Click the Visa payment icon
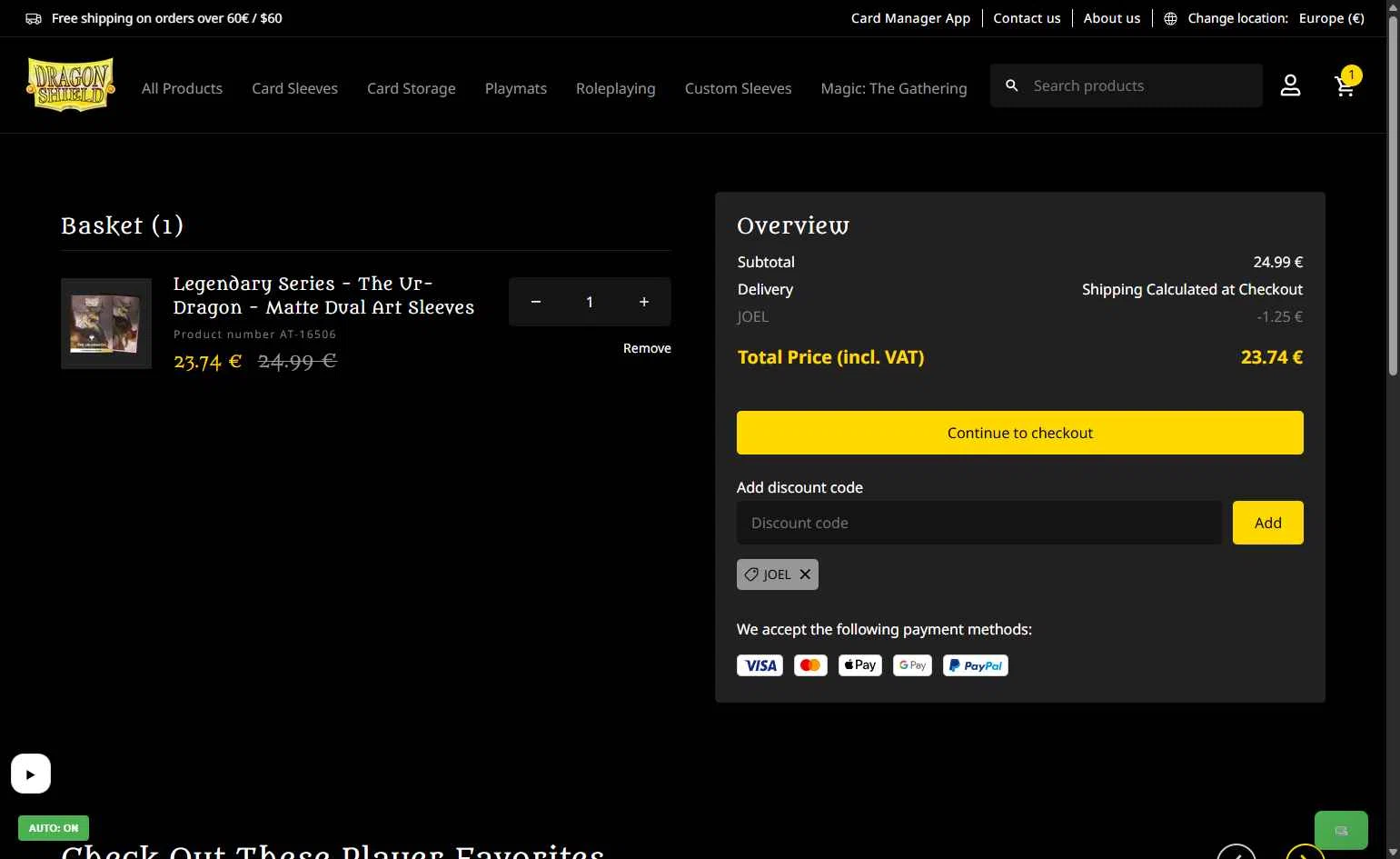Viewport: 1400px width, 859px height. click(760, 665)
